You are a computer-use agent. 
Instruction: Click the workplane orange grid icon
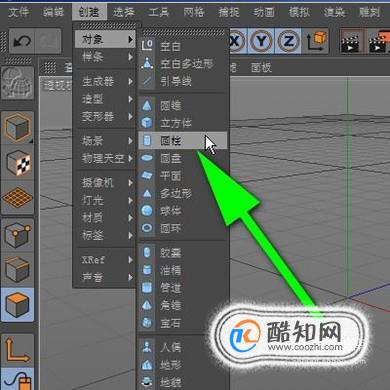coord(18,197)
